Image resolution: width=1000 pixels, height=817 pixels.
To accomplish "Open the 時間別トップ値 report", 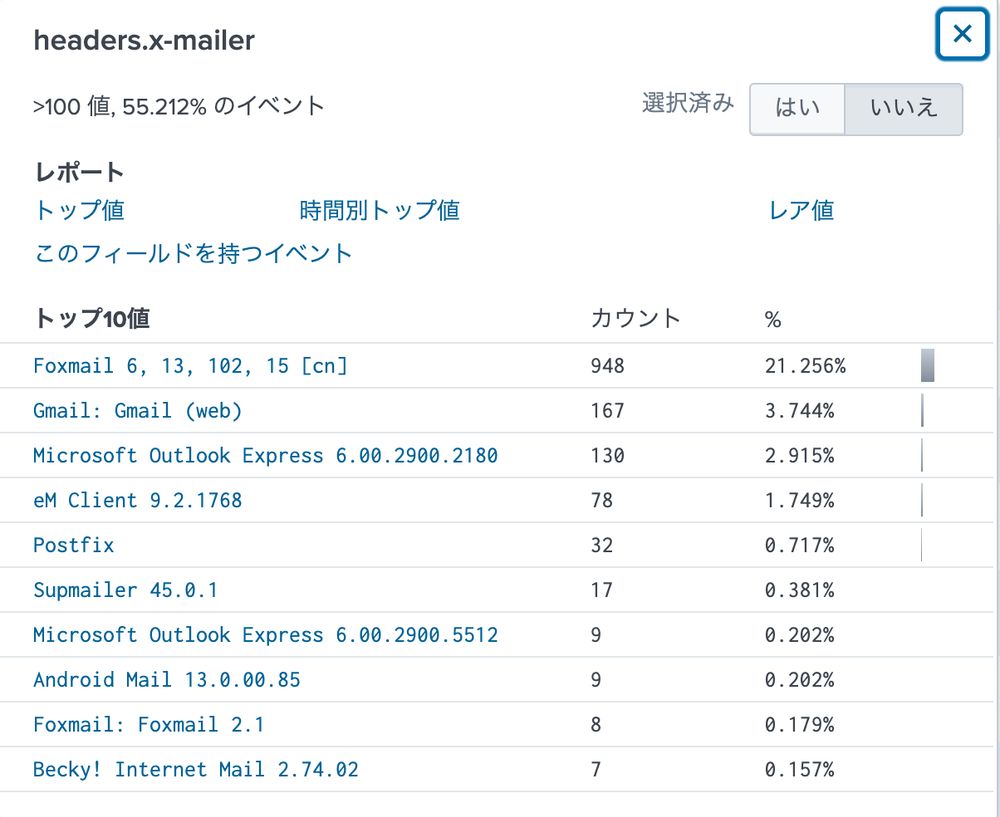I will (379, 210).
